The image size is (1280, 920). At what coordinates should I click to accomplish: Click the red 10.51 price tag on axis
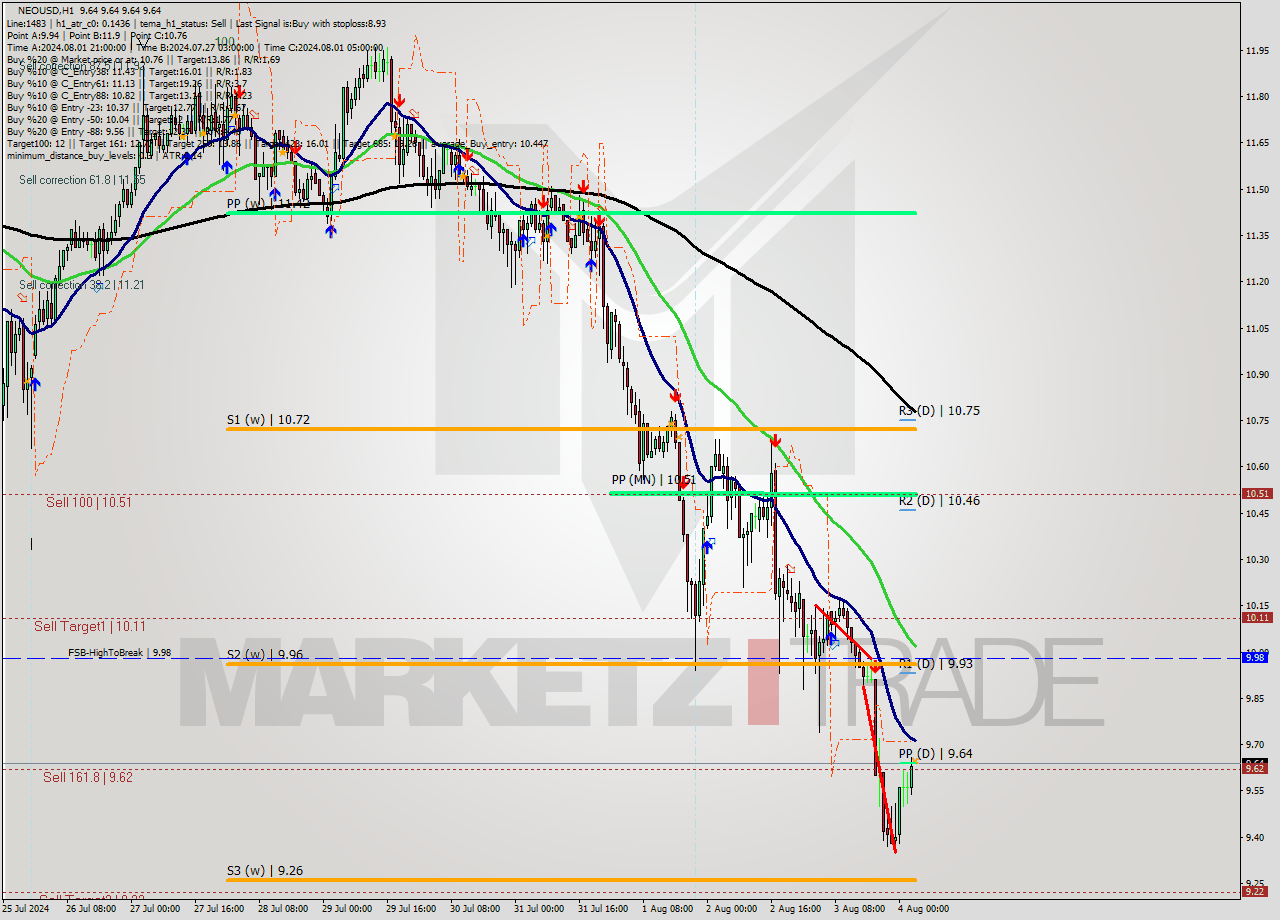click(x=1256, y=493)
